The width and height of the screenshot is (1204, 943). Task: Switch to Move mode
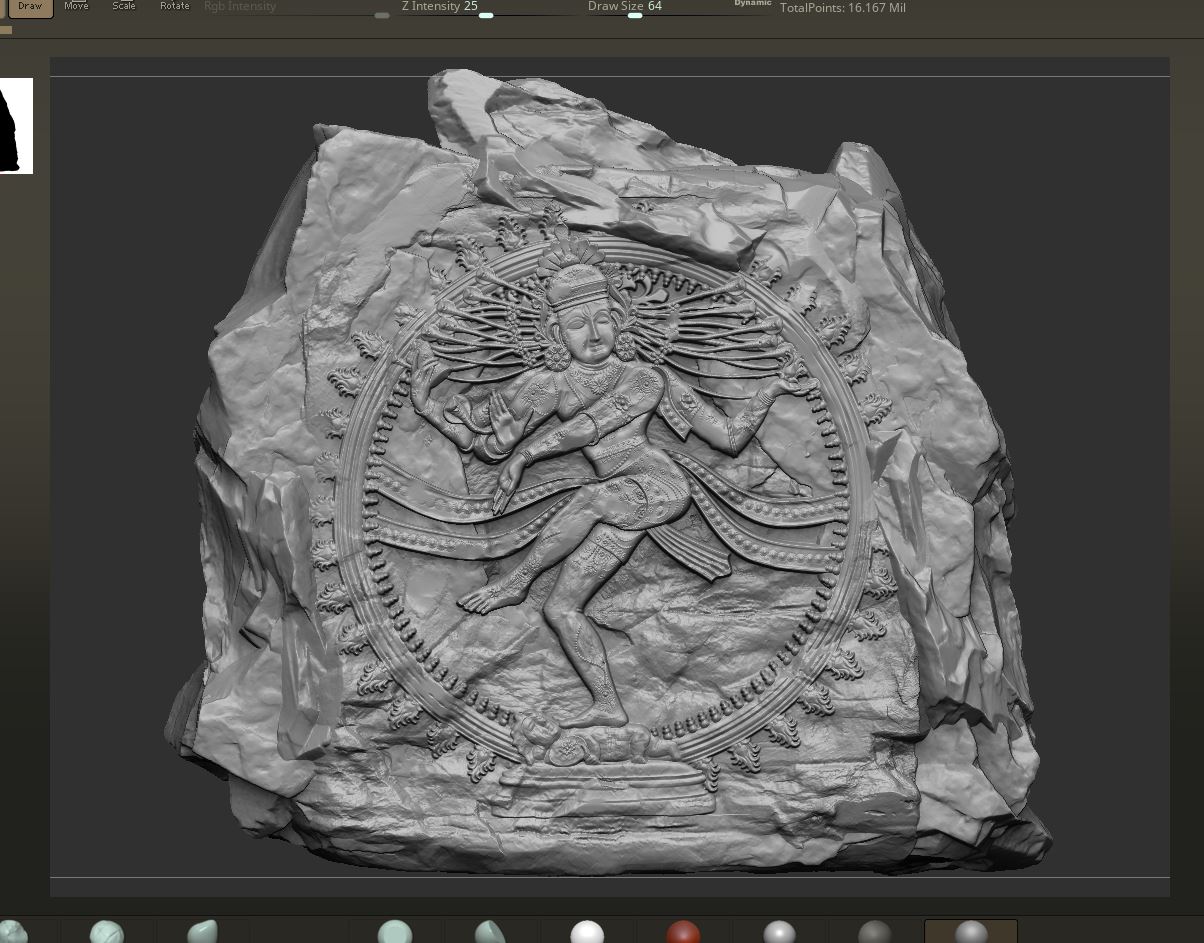[76, 7]
